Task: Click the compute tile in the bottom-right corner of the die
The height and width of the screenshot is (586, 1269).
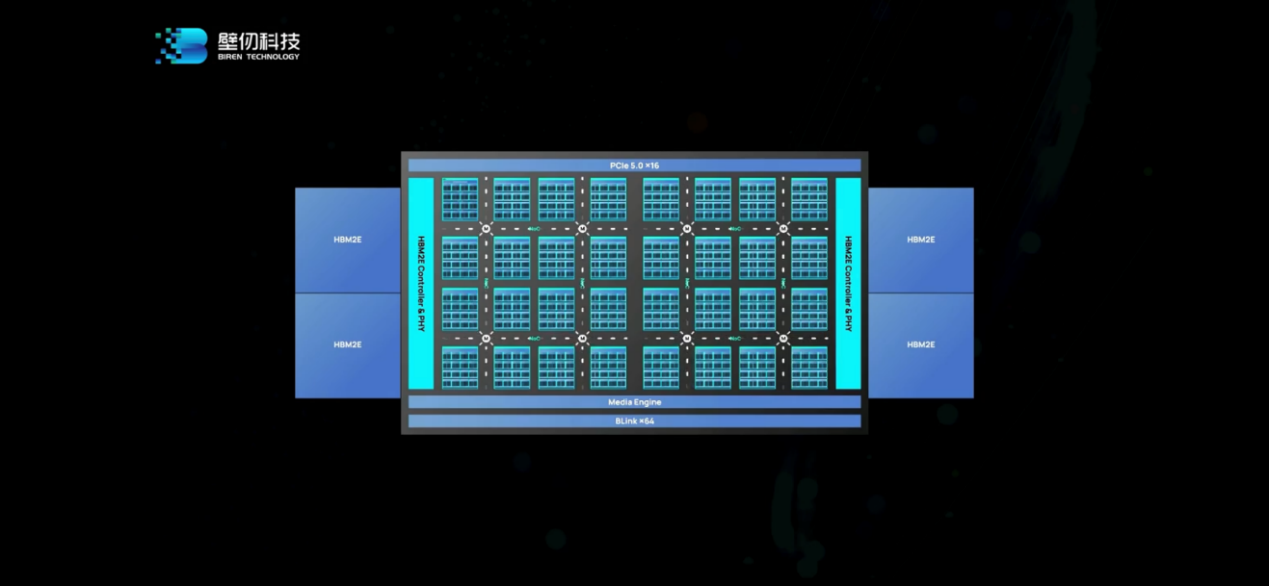Action: click(x=809, y=367)
